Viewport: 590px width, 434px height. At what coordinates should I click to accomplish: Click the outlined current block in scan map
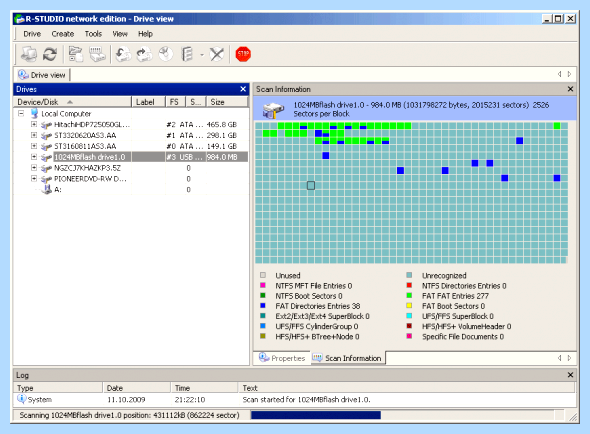point(311,185)
